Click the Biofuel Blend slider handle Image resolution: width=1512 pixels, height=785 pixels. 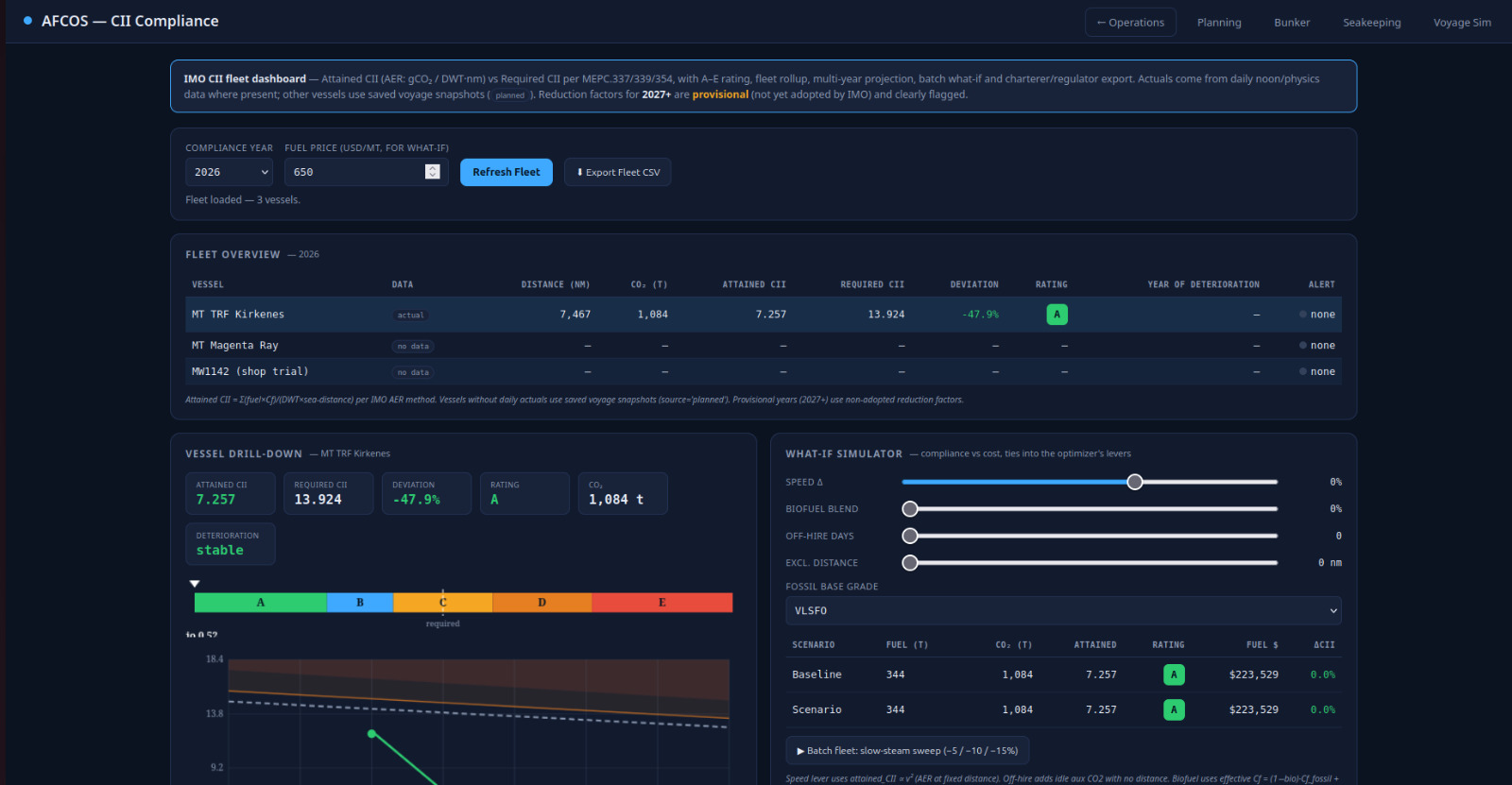click(x=910, y=509)
